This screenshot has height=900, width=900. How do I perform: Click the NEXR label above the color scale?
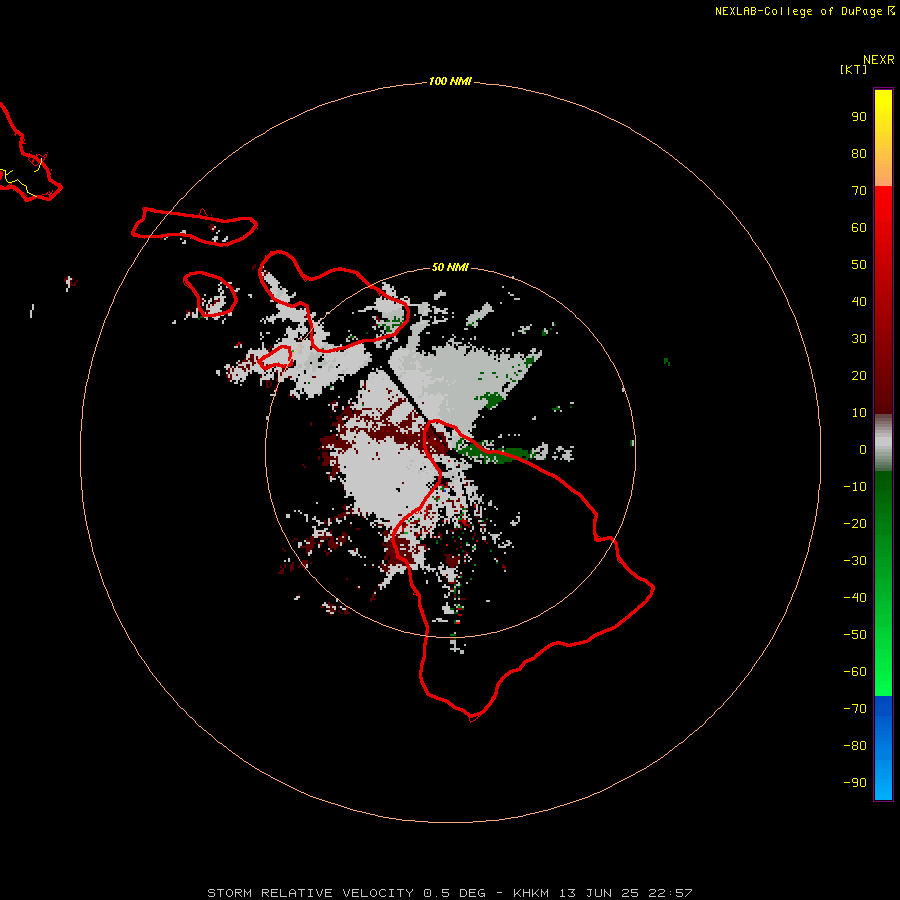tap(879, 60)
